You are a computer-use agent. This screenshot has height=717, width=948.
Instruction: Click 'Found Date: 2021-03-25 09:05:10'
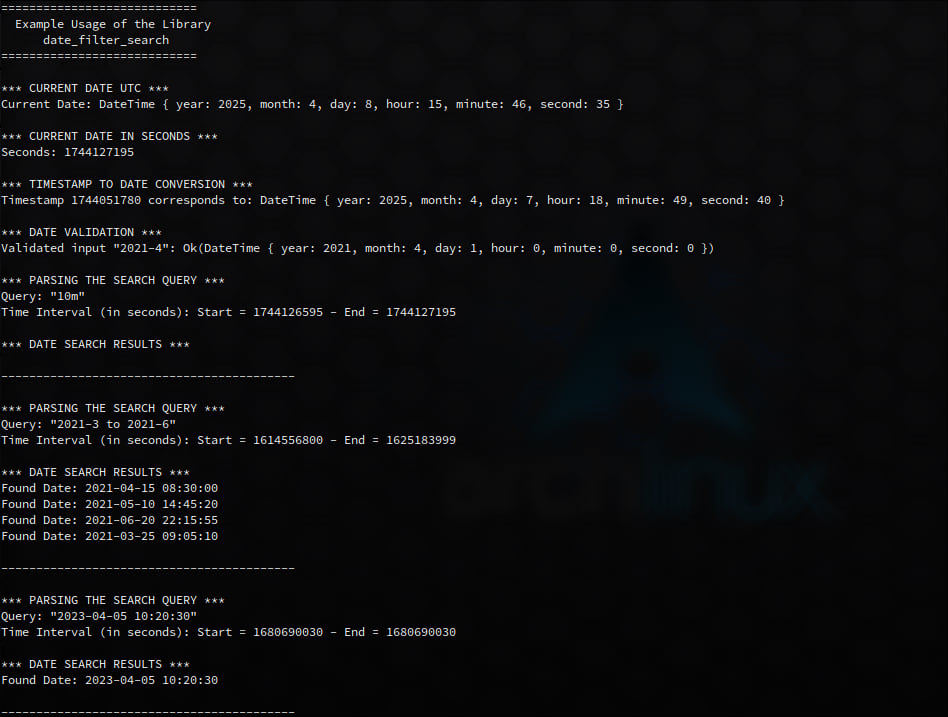pyautogui.click(x=109, y=536)
